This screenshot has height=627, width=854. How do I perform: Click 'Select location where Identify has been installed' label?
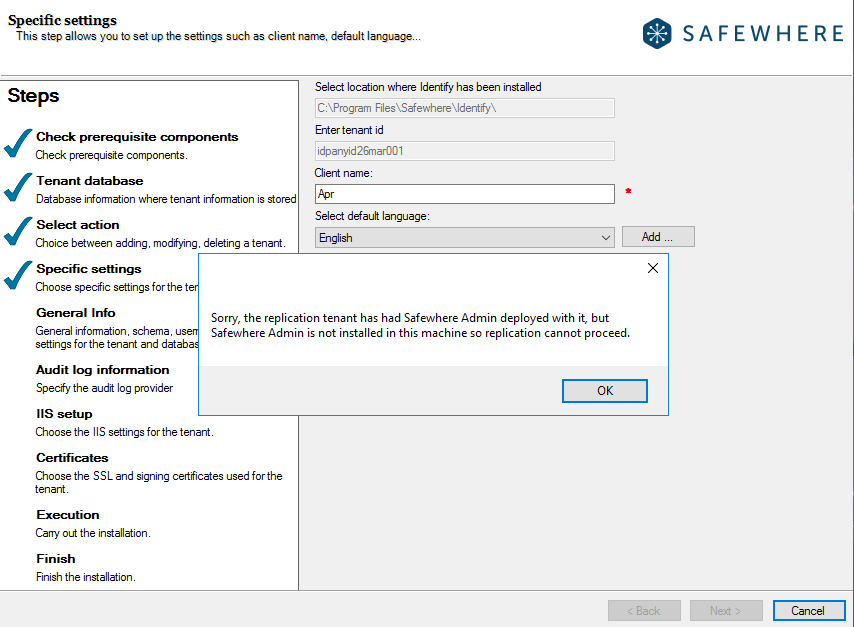pos(428,87)
